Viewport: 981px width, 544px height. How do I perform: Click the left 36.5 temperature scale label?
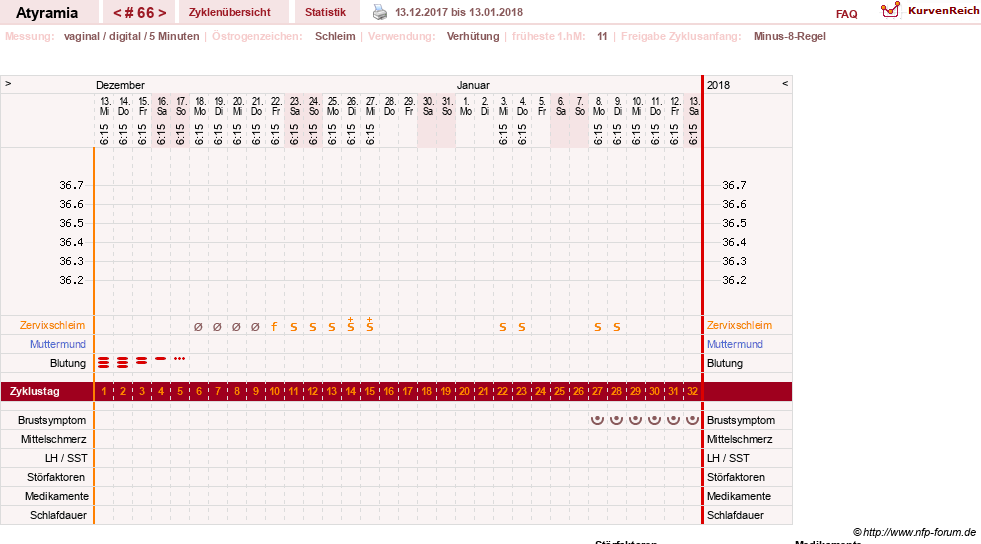71,223
